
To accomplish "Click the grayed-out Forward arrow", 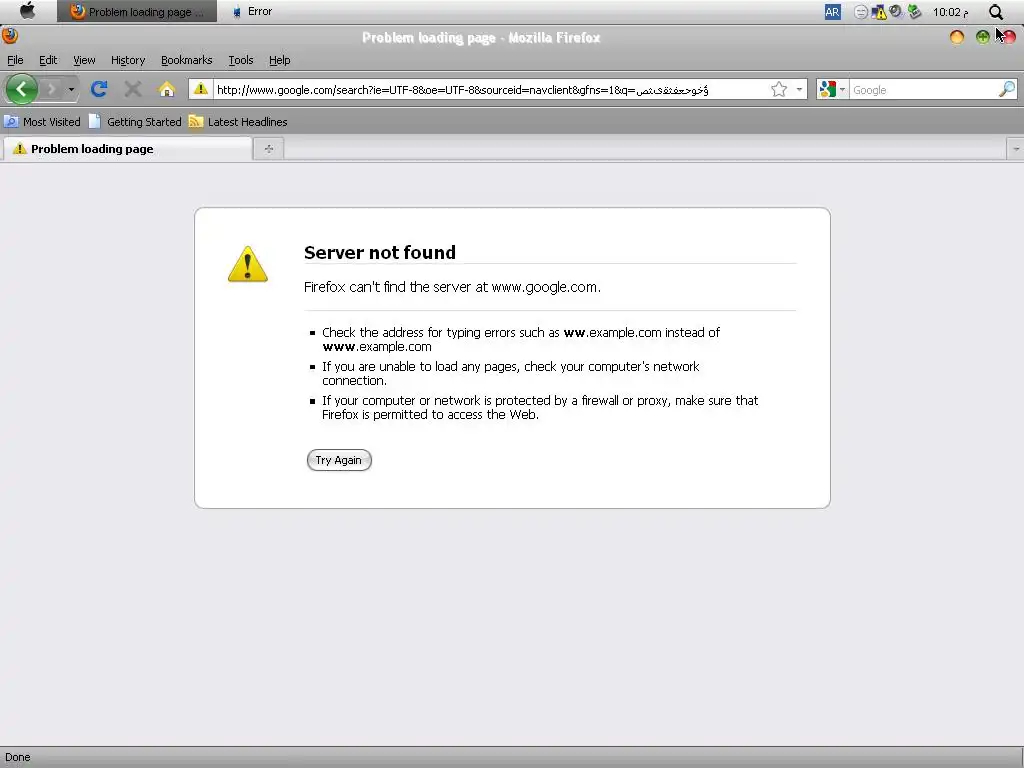I will tap(52, 89).
